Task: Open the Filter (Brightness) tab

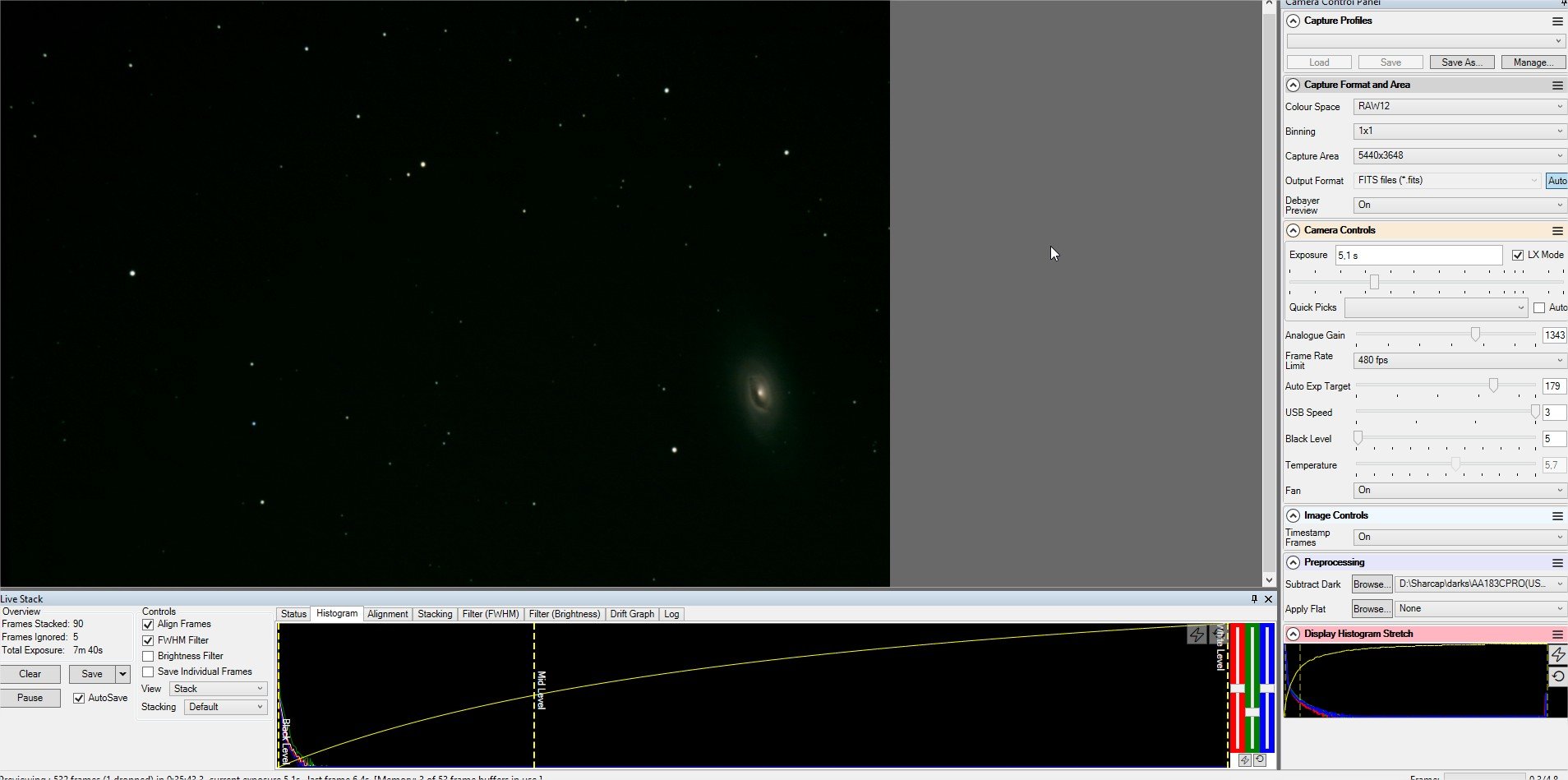Action: (565, 615)
